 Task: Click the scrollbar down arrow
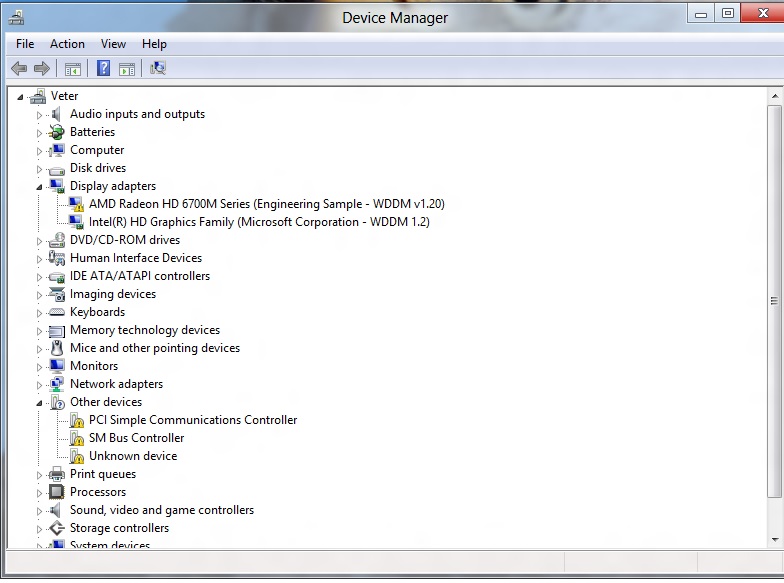coord(774,540)
